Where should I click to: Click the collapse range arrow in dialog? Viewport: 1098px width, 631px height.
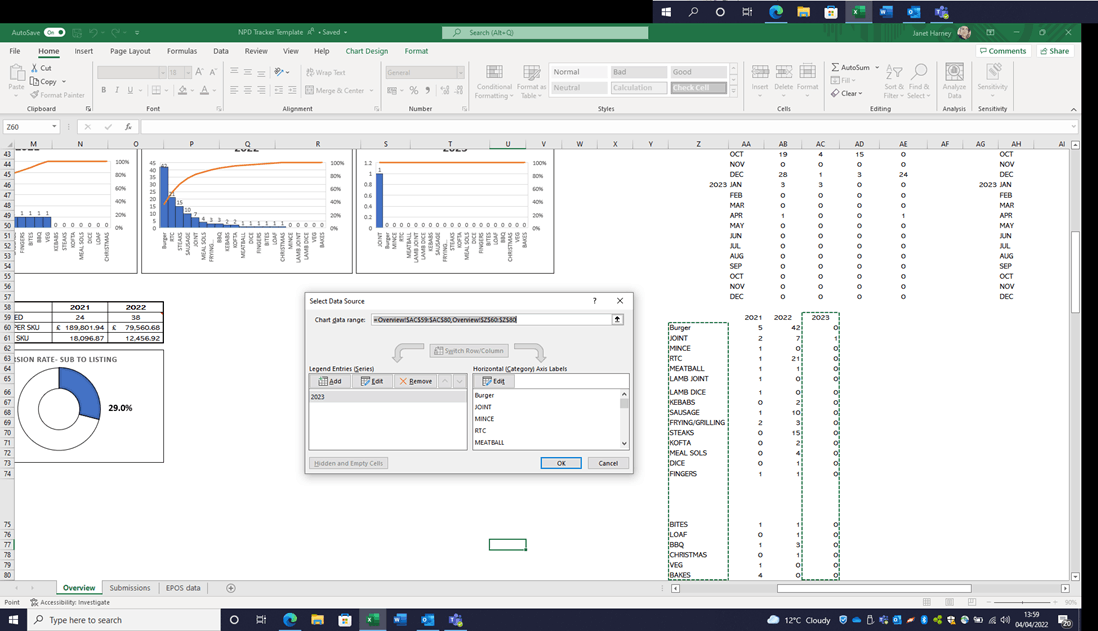coord(617,319)
